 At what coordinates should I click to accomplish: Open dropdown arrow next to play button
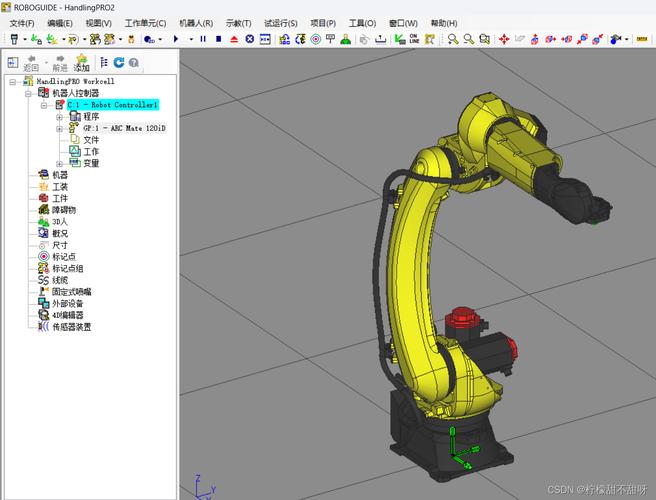[189, 39]
